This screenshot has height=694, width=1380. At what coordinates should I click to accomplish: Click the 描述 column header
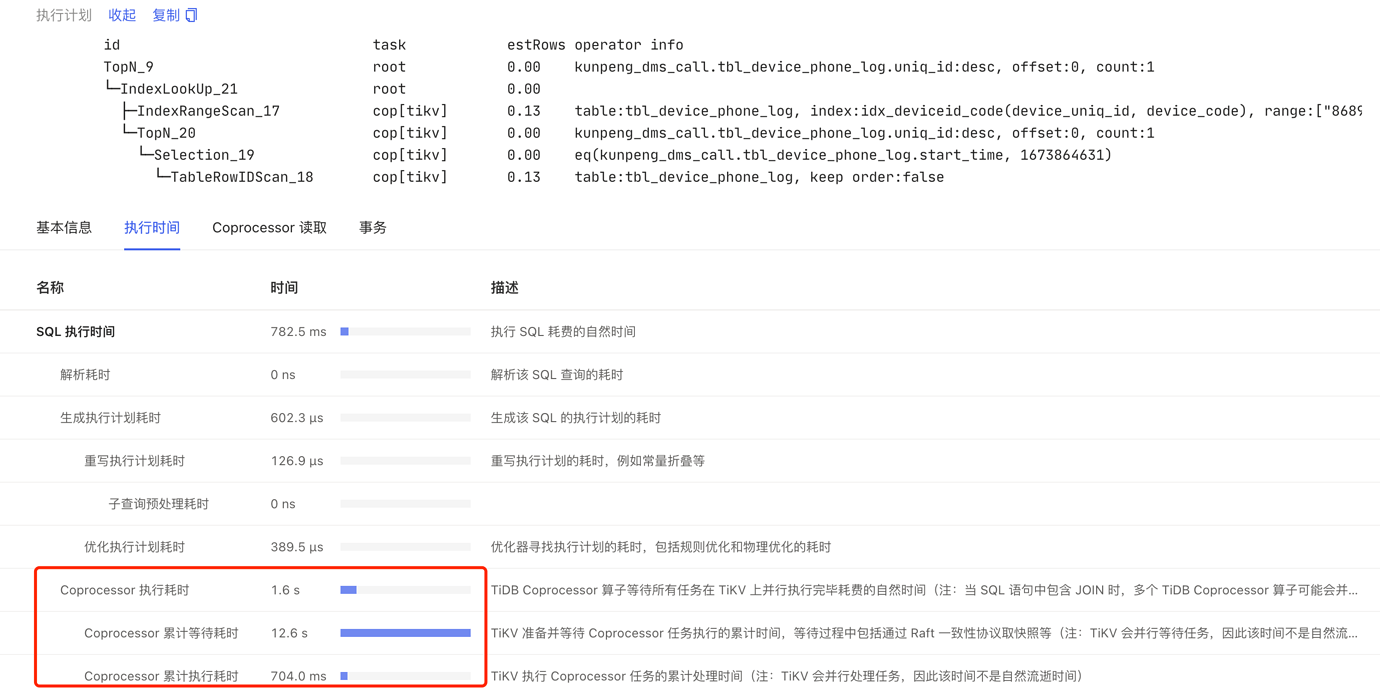(x=504, y=287)
